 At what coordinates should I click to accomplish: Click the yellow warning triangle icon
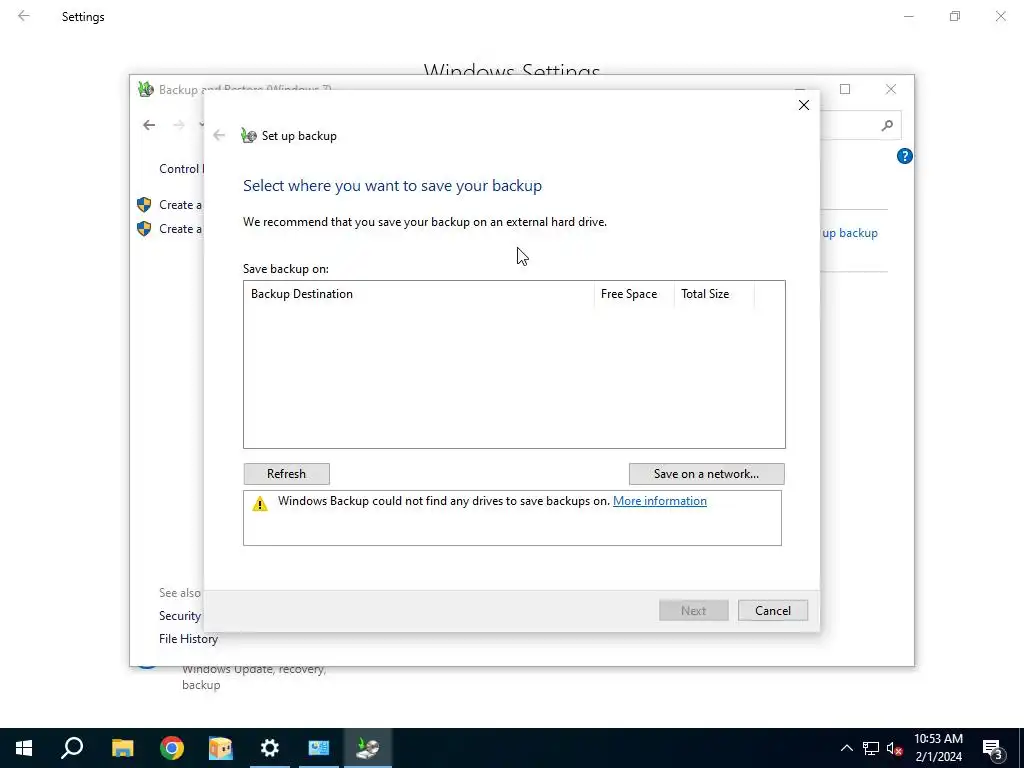[x=260, y=504]
